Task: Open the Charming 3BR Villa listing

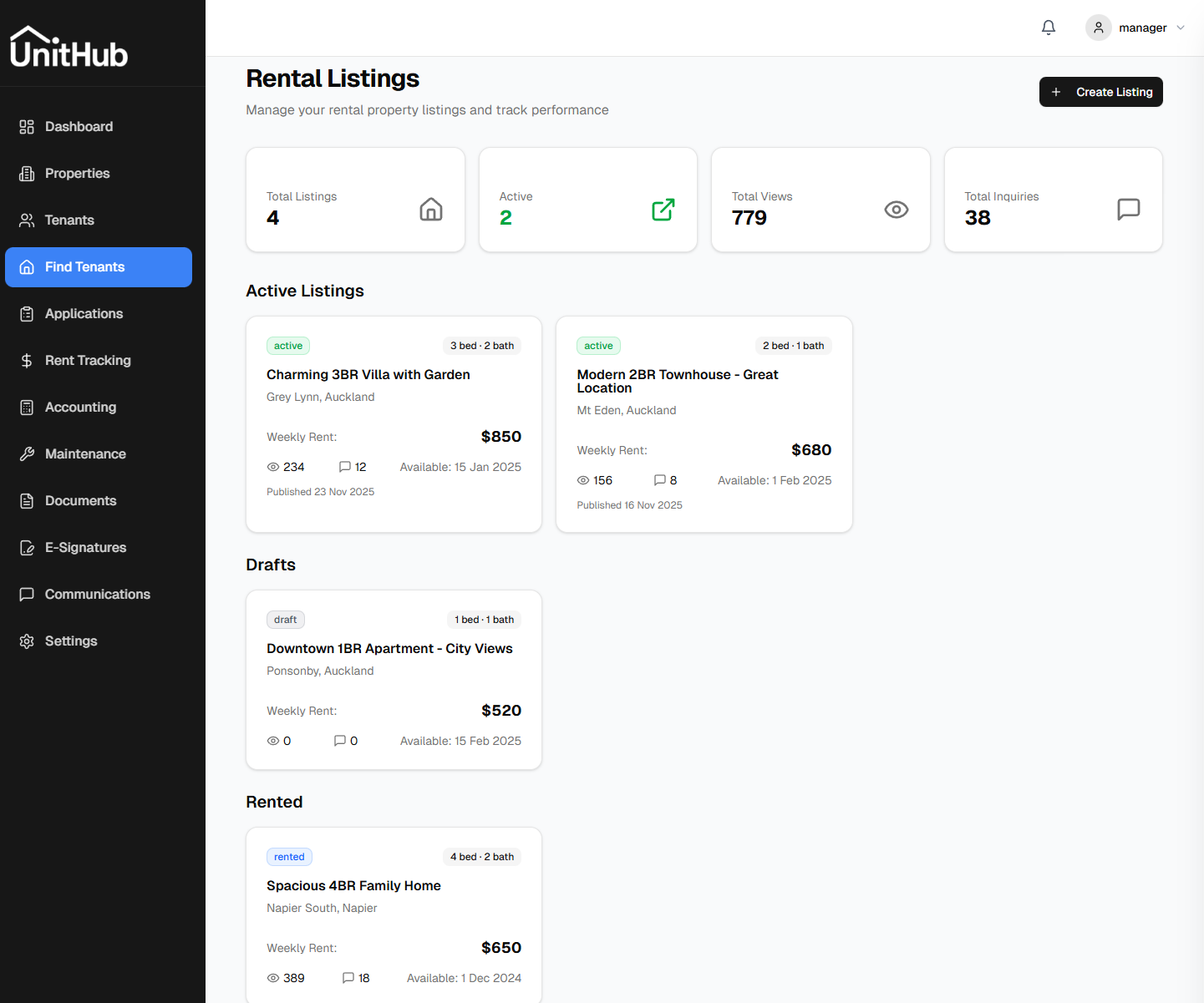Action: pos(368,374)
